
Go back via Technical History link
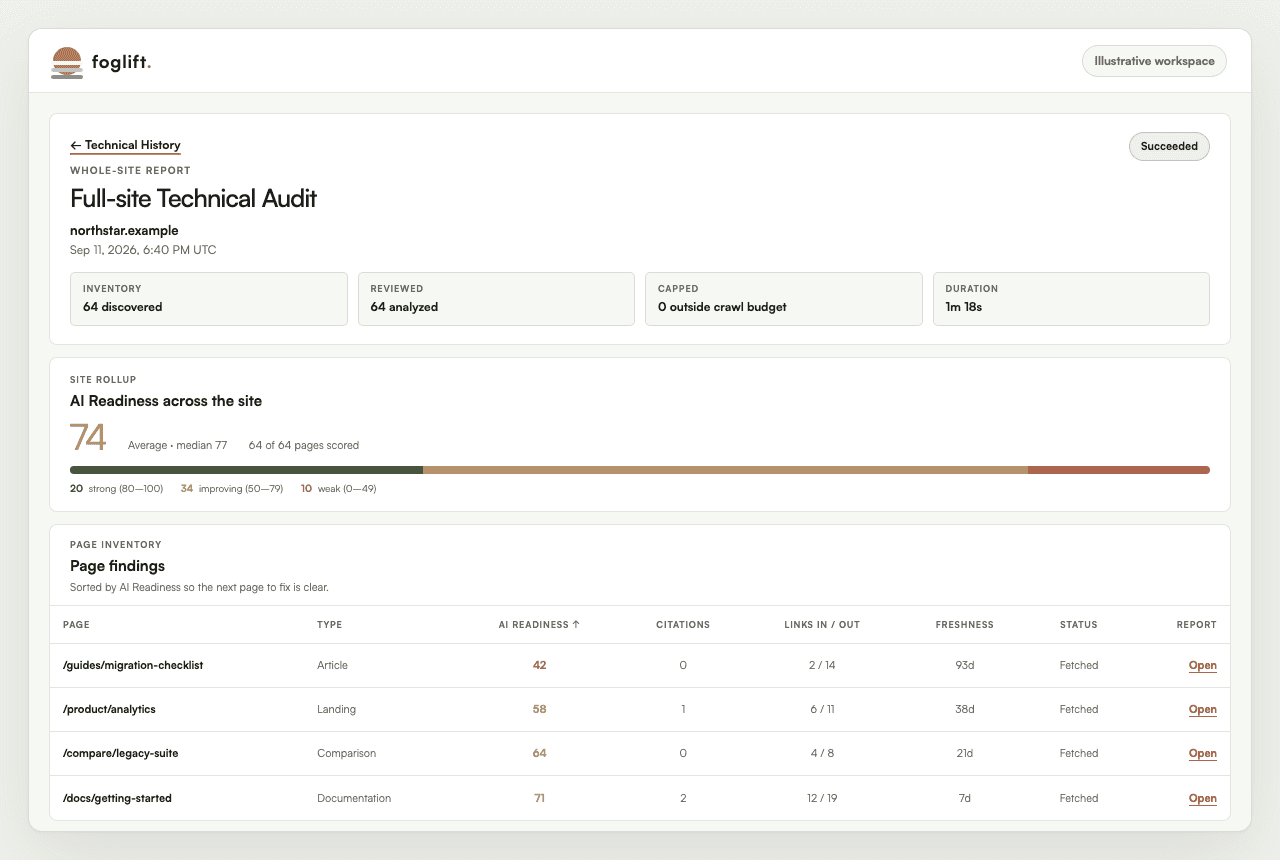pyautogui.click(x=125, y=145)
